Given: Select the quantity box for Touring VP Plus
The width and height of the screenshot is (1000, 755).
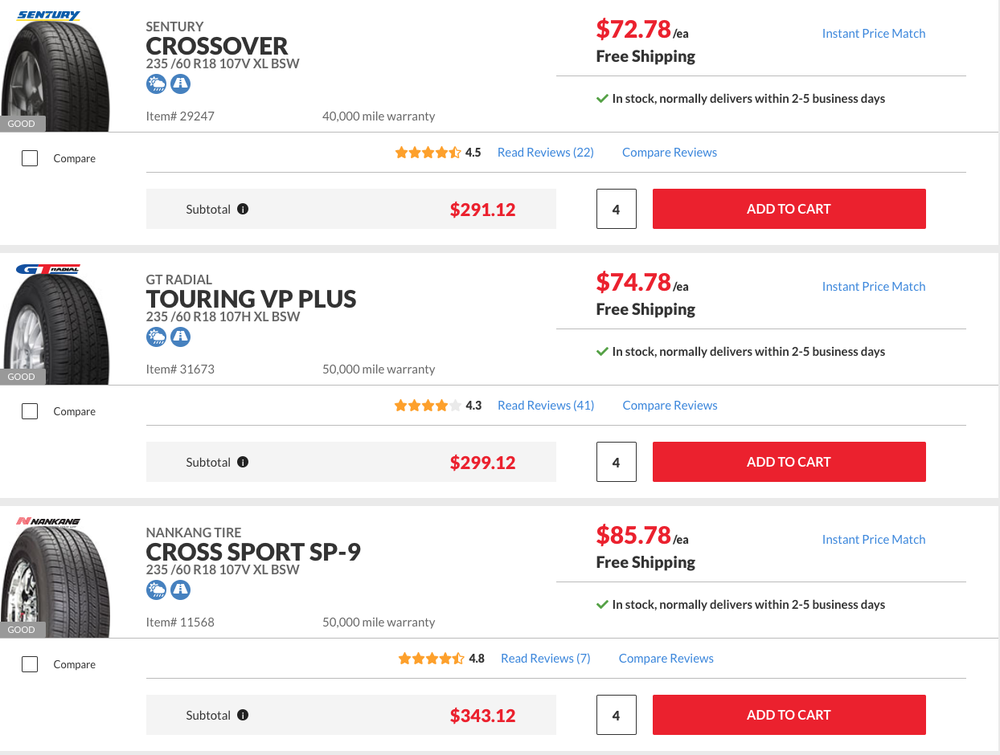Looking at the screenshot, I should pyautogui.click(x=616, y=462).
